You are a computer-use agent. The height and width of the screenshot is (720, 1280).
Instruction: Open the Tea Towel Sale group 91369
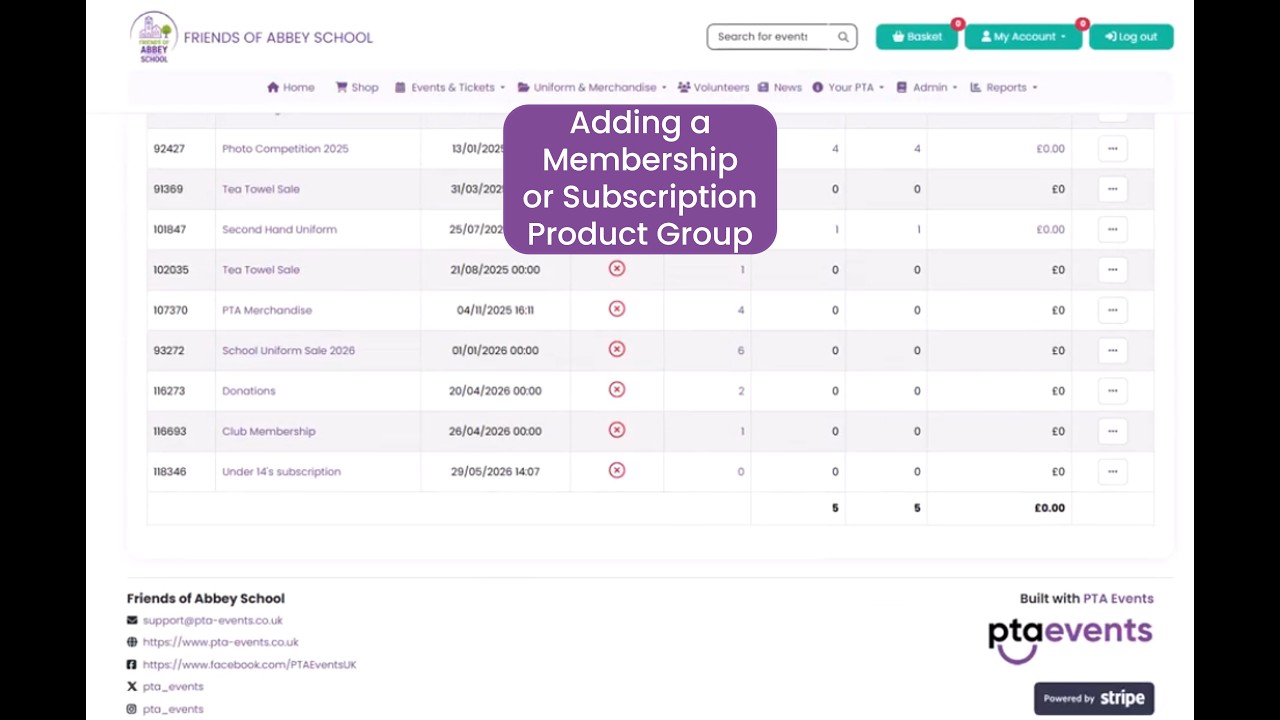(x=261, y=189)
